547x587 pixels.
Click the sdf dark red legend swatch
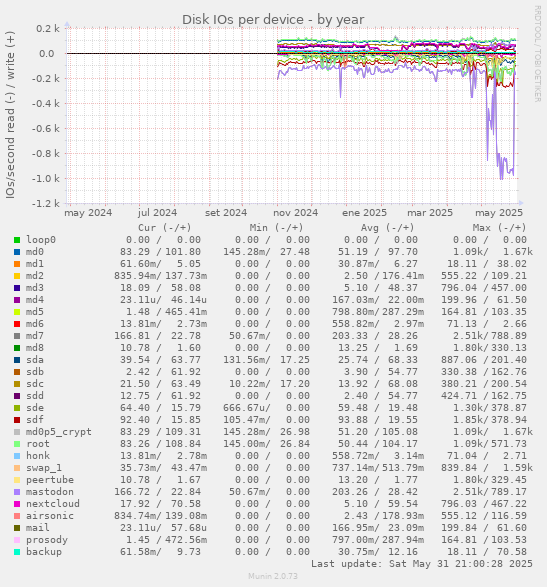pos(17,420)
